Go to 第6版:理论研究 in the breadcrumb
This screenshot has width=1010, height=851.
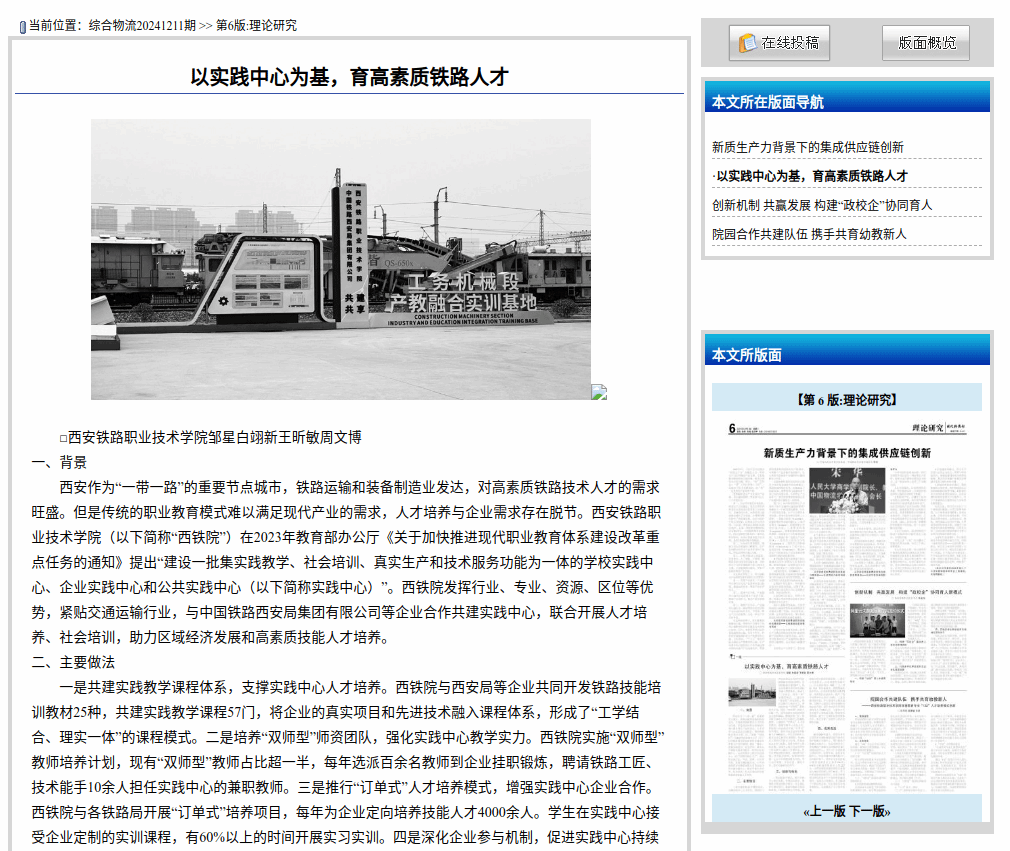point(256,26)
